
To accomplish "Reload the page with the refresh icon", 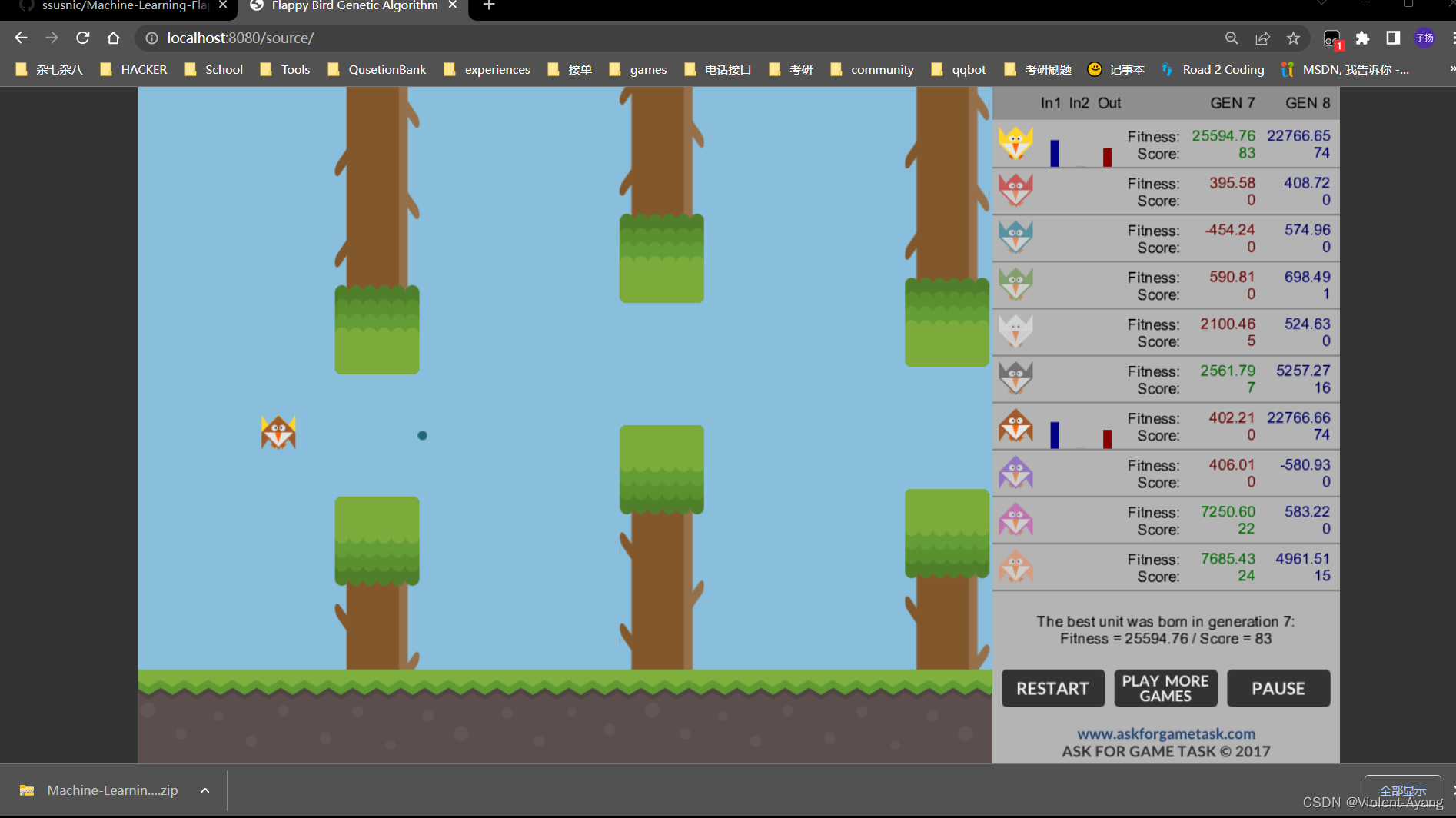I will (83, 38).
